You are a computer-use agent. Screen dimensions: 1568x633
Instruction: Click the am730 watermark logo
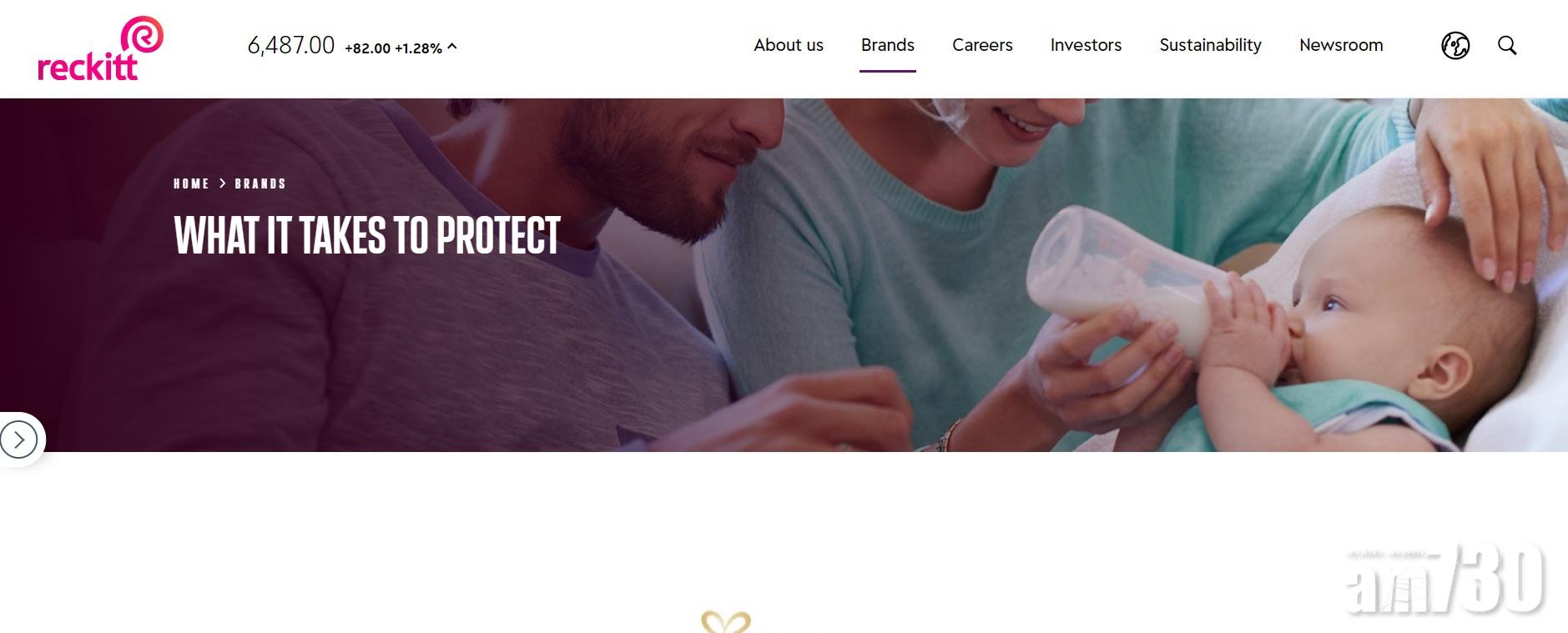pyautogui.click(x=1444, y=580)
